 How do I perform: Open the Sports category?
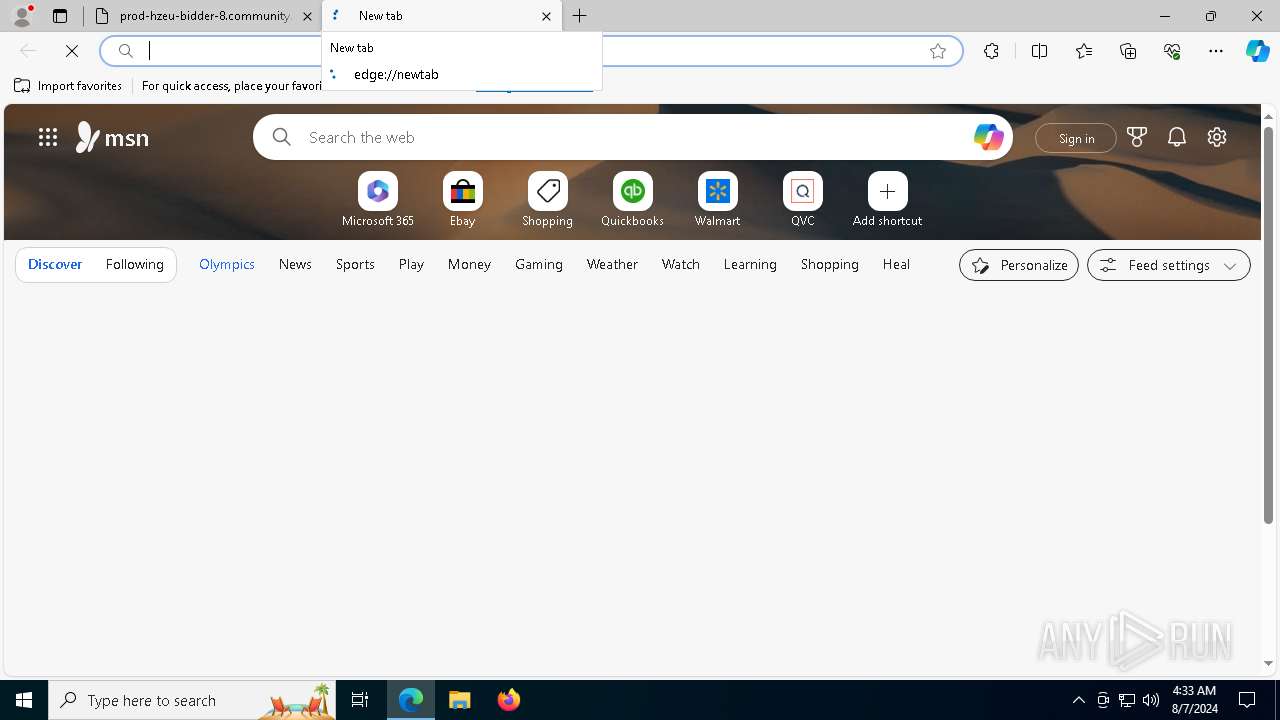(x=355, y=265)
